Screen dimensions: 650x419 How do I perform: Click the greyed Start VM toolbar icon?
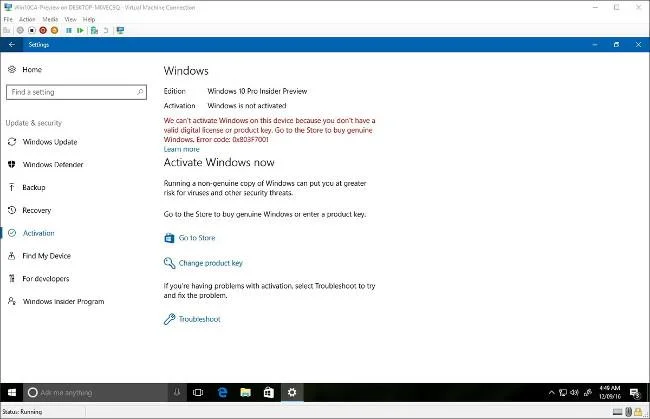point(20,30)
